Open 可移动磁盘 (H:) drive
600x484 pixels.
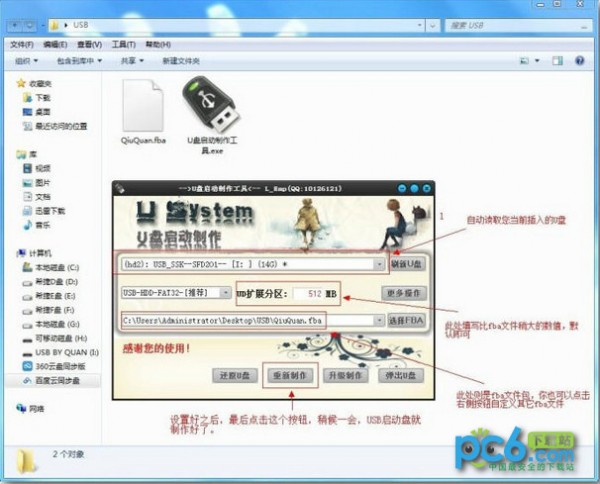tap(55, 338)
